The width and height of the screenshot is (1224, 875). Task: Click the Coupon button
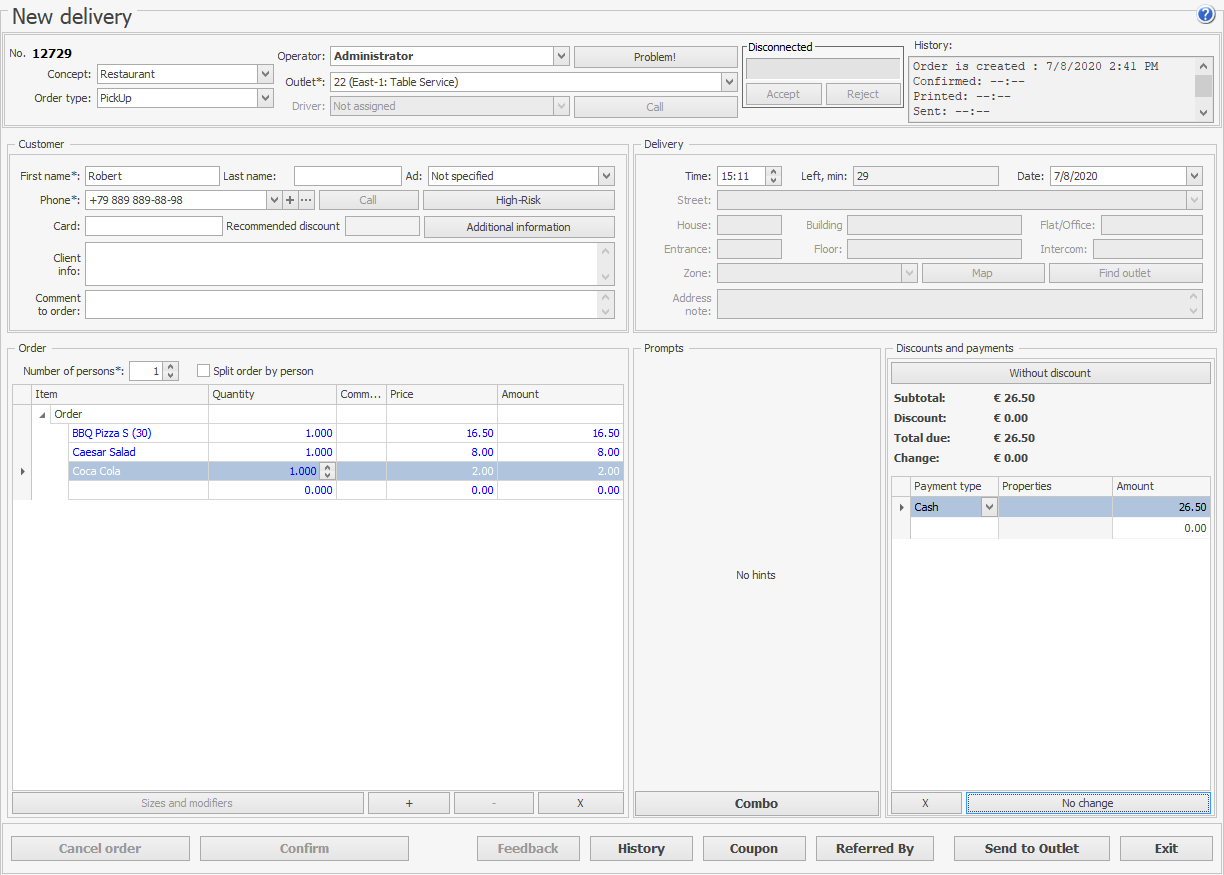click(x=753, y=848)
